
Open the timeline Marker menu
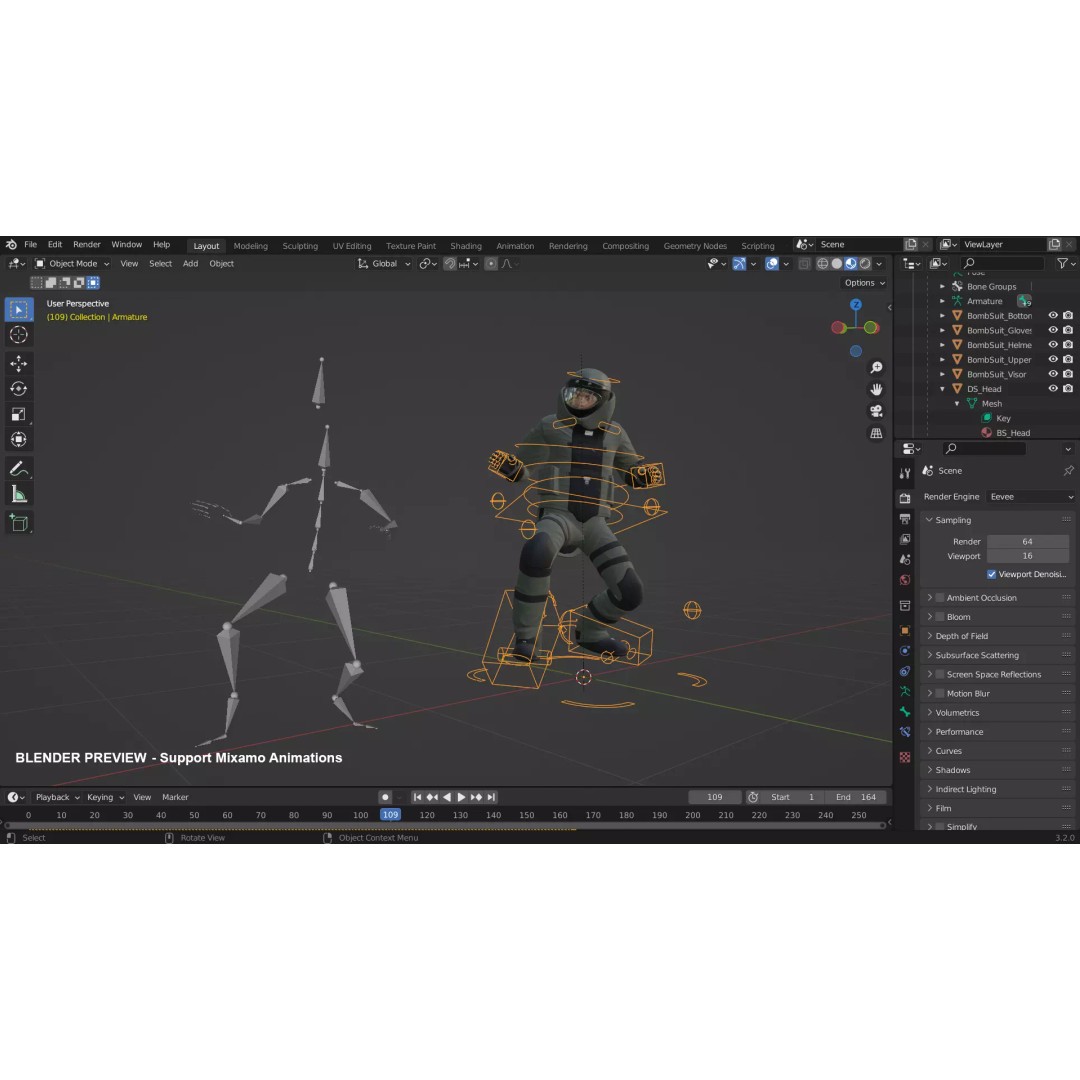coord(175,797)
